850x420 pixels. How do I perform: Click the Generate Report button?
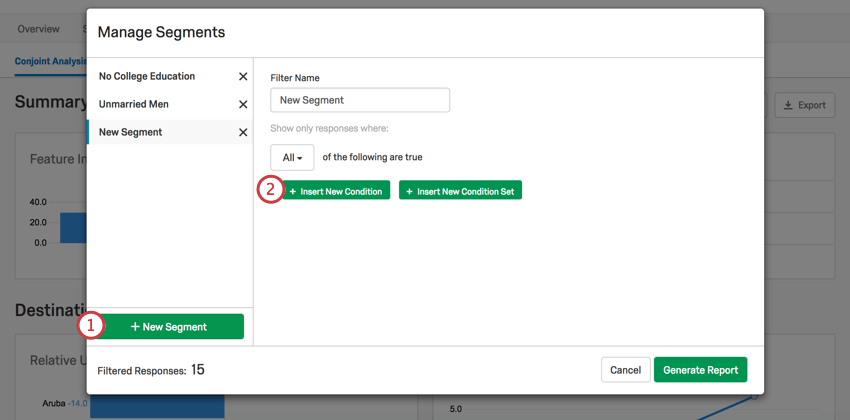click(x=700, y=370)
